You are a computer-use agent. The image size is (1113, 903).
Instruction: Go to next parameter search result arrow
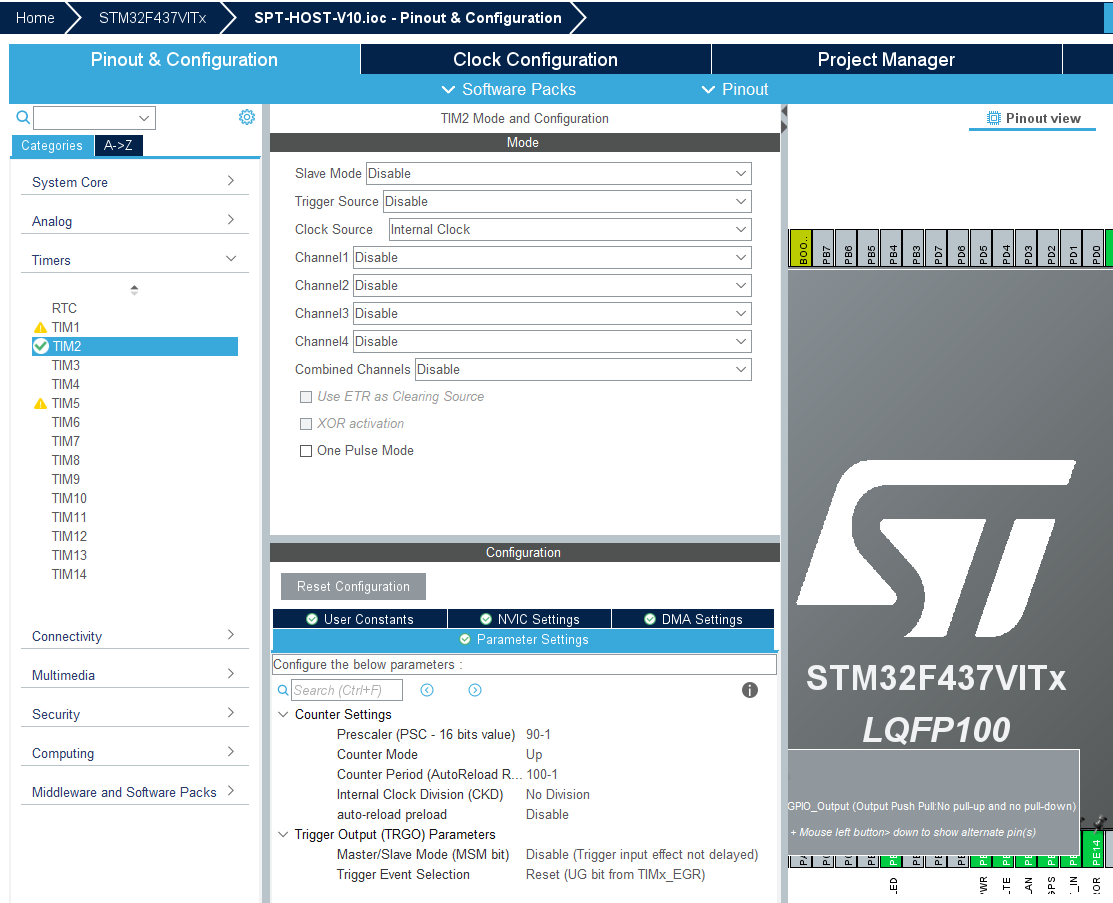click(475, 690)
